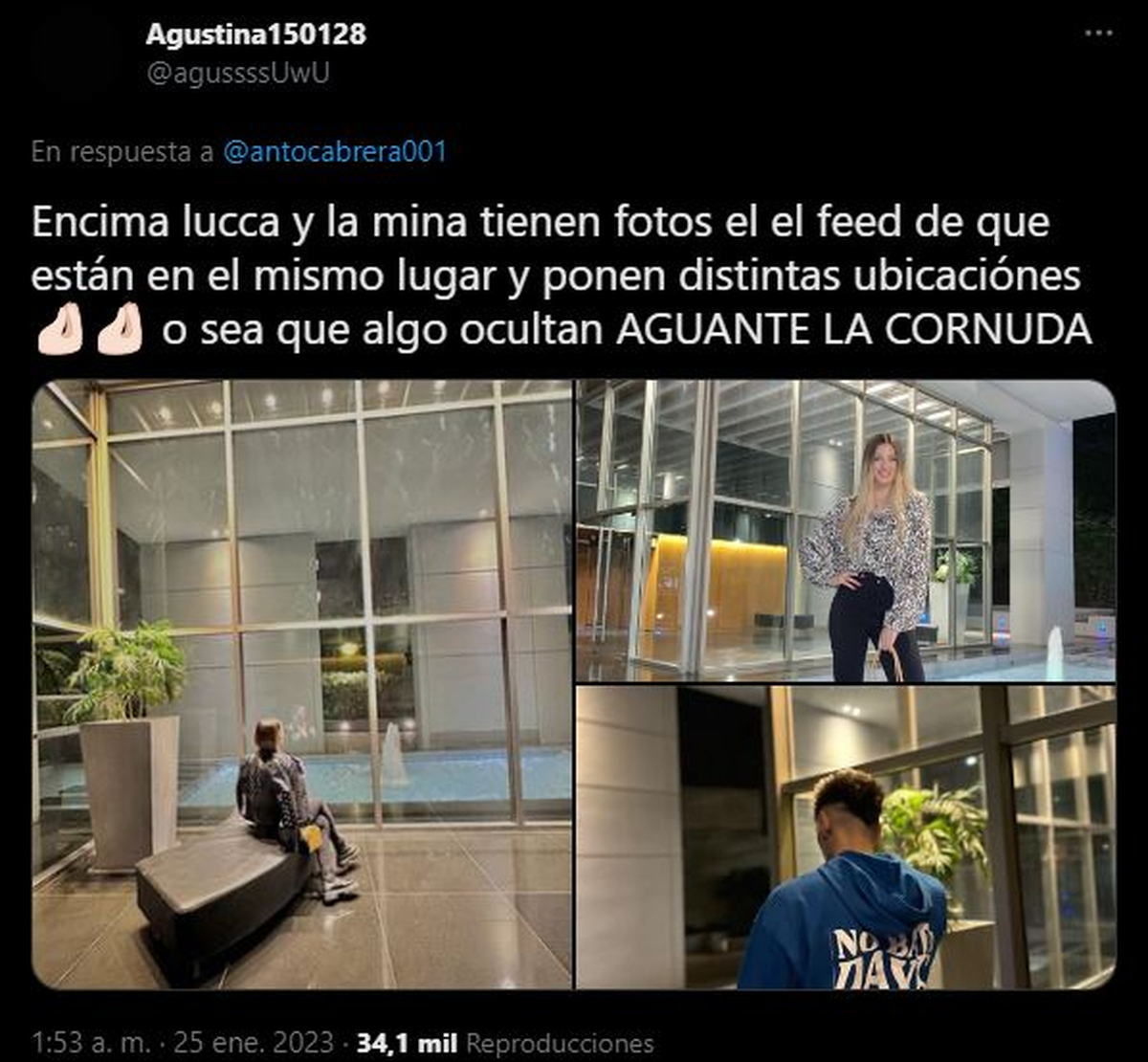1148x1062 pixels.
Task: Open the photo of the blue hoodie
Action: point(846,837)
